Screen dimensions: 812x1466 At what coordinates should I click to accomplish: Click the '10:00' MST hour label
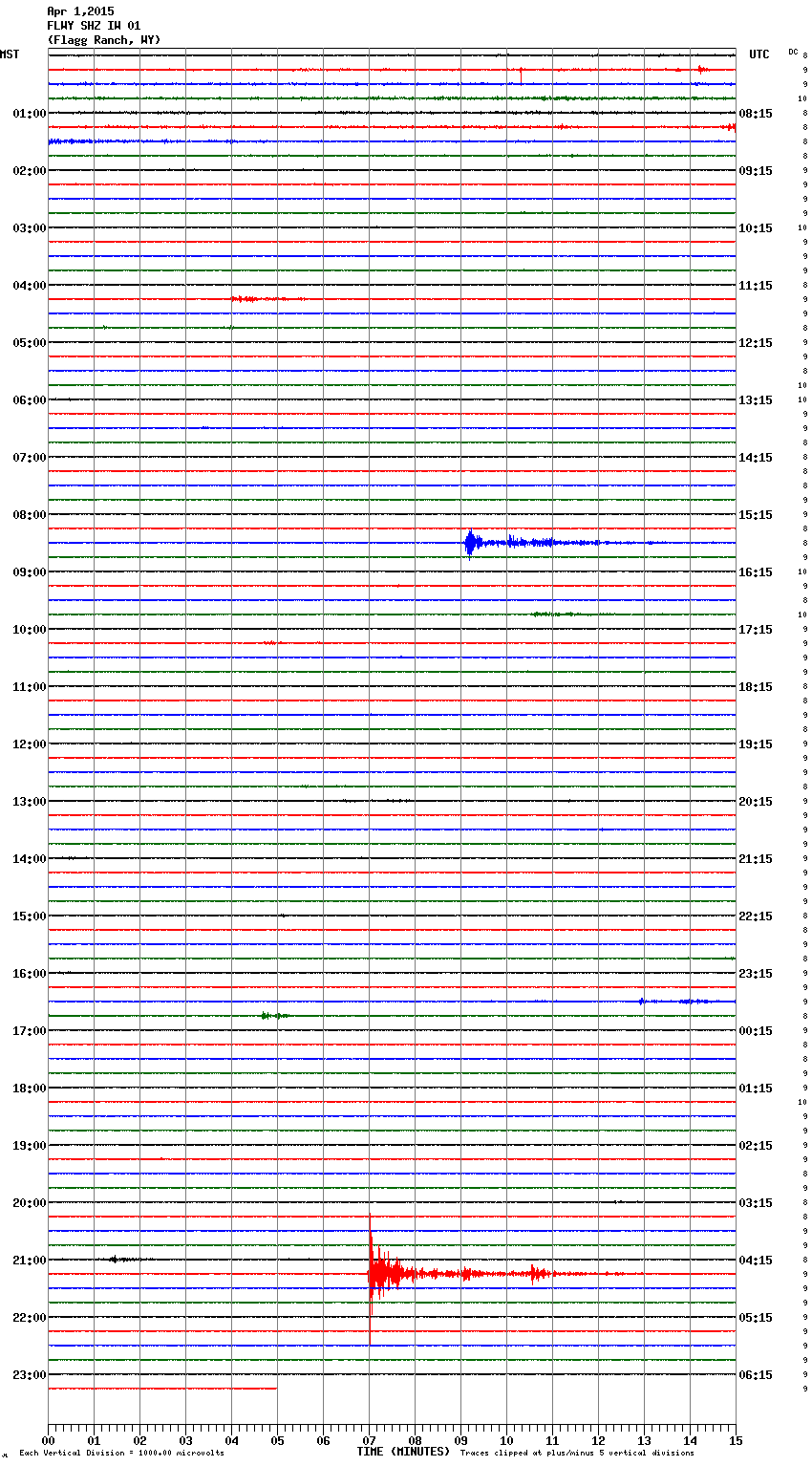(30, 630)
